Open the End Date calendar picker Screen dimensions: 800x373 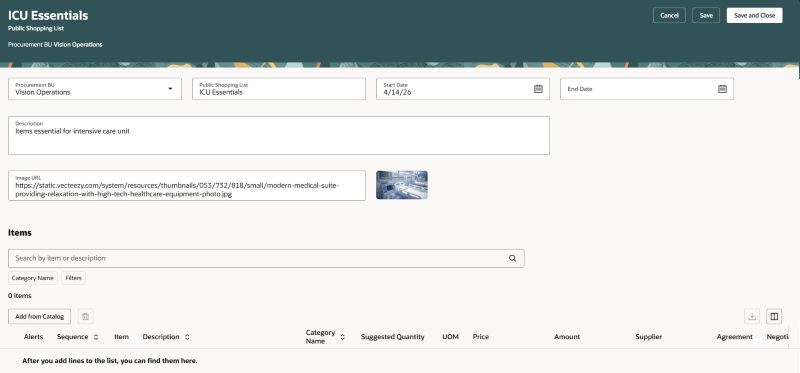click(x=722, y=89)
